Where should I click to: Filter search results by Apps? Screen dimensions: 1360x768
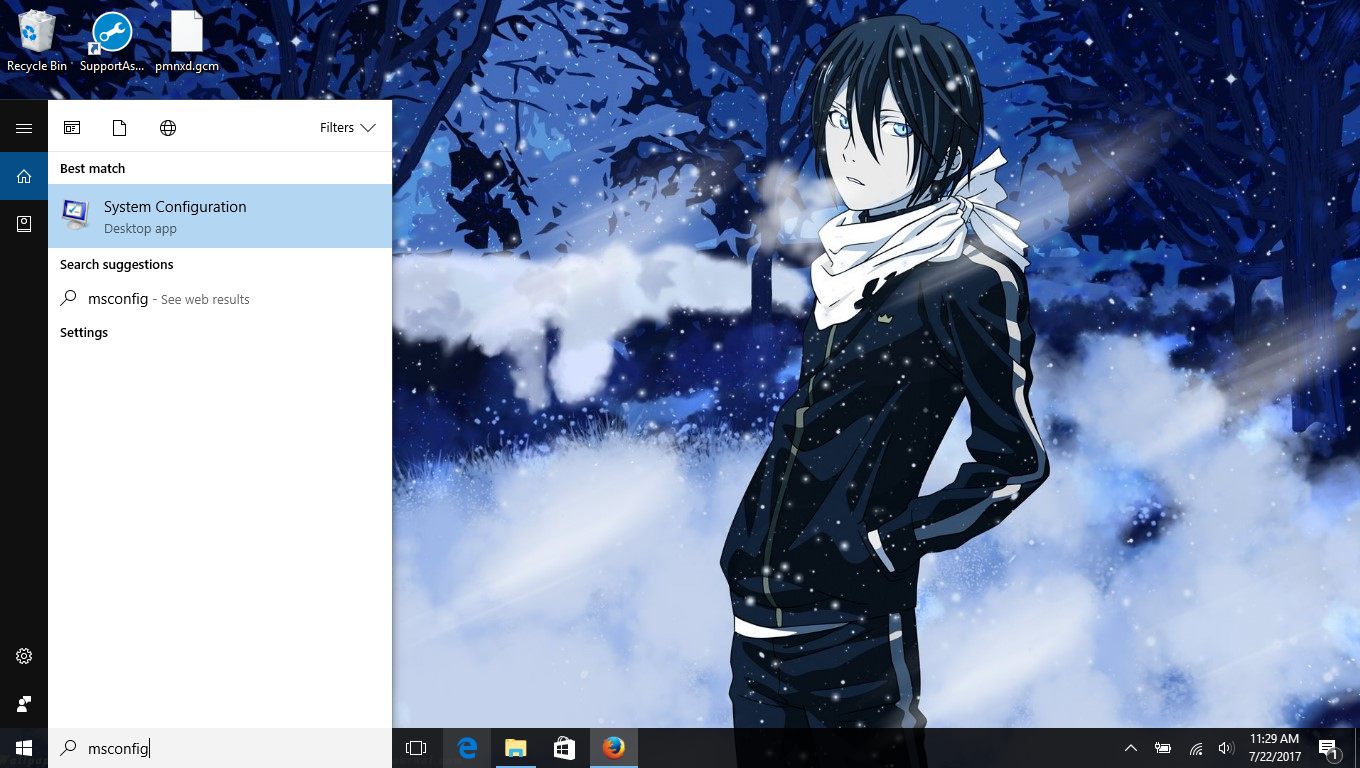coord(72,128)
